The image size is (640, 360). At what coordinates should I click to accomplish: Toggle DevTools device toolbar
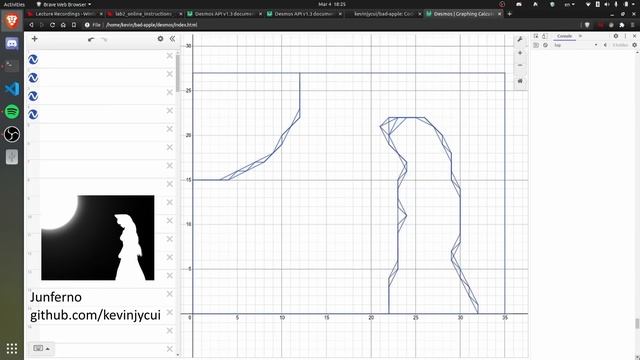coord(544,36)
